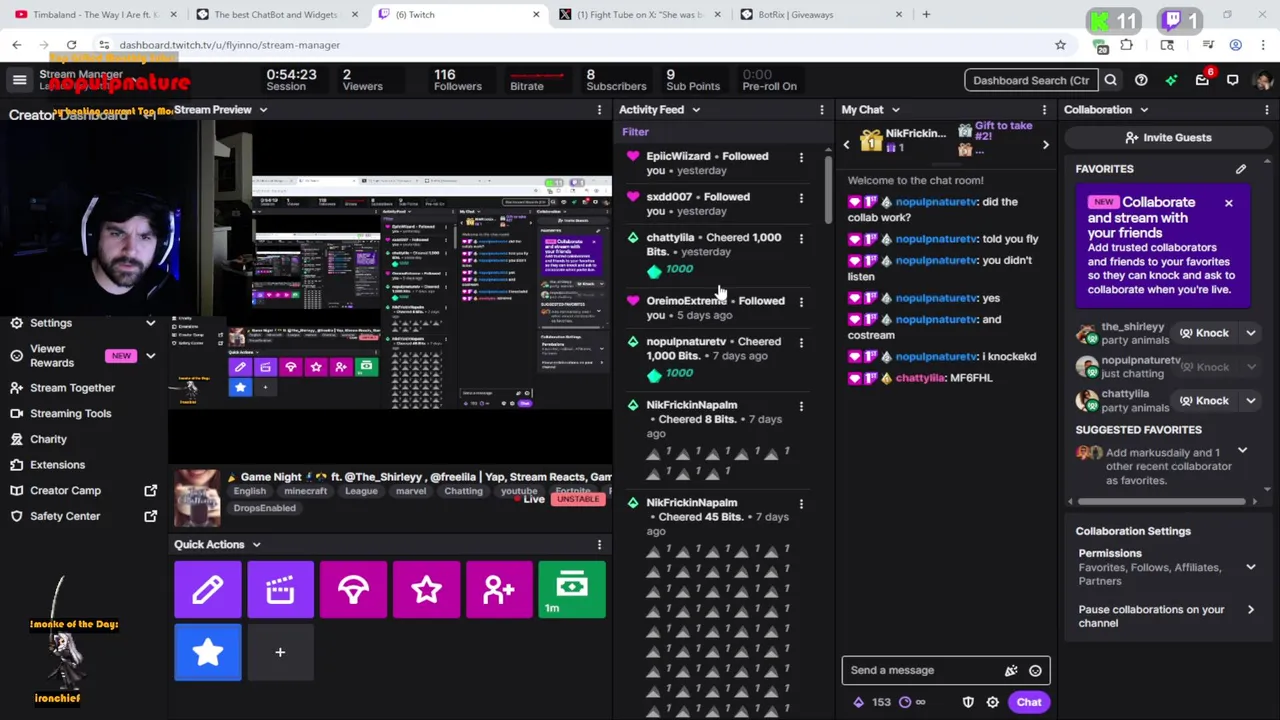
Task: Open the user profile avatar menu
Action: tap(1263, 80)
